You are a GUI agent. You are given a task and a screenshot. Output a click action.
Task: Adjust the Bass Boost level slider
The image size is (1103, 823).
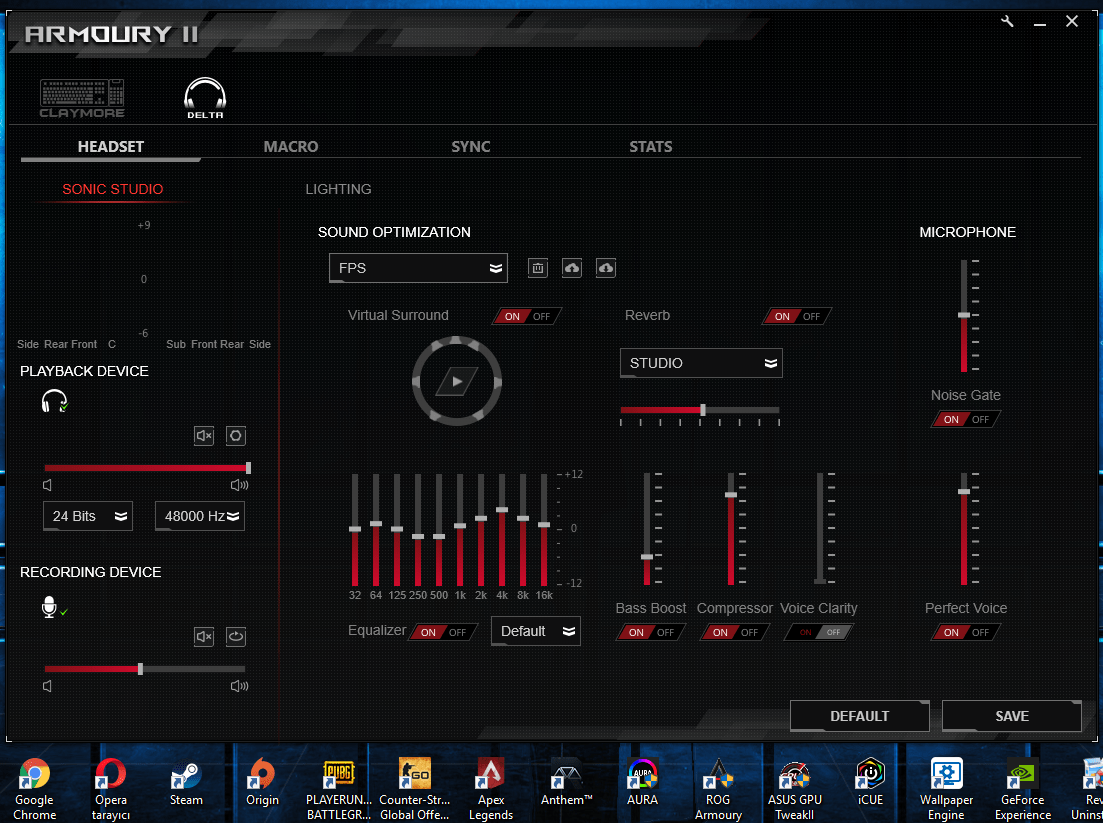[647, 529]
